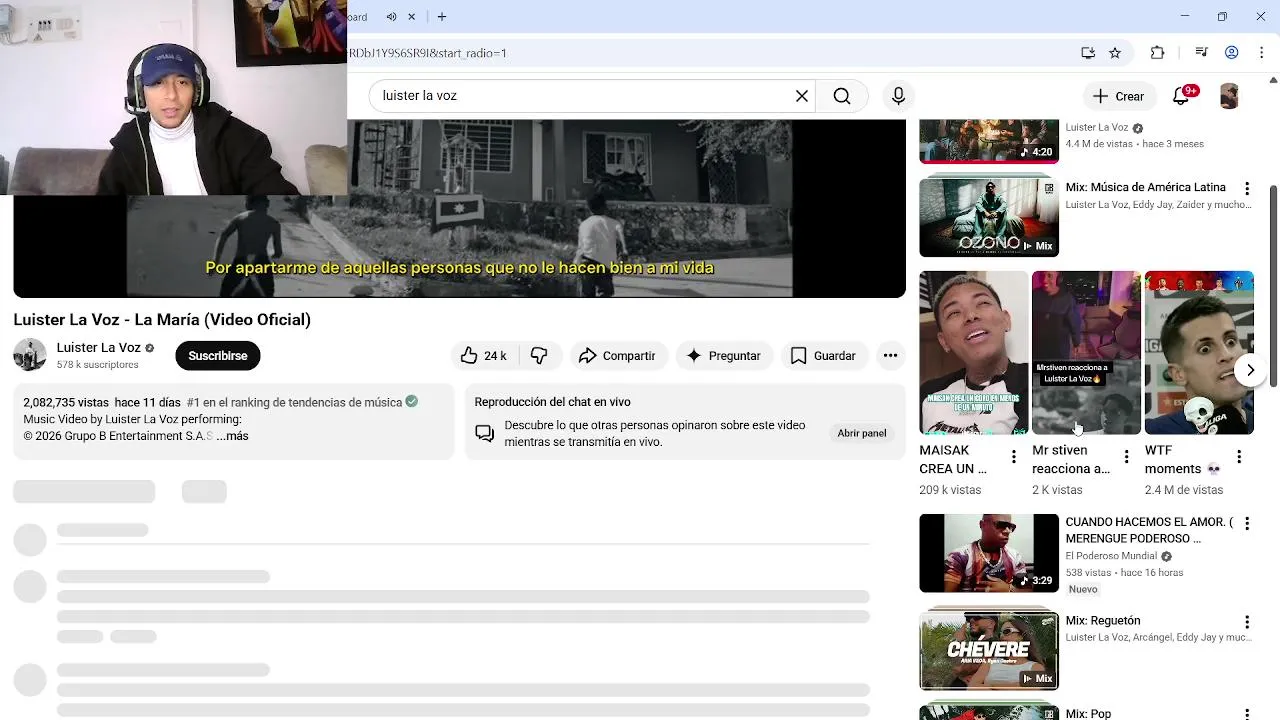Viewport: 1280px width, 720px height.
Task: Open the Preguntar AI button
Action: pos(723,356)
